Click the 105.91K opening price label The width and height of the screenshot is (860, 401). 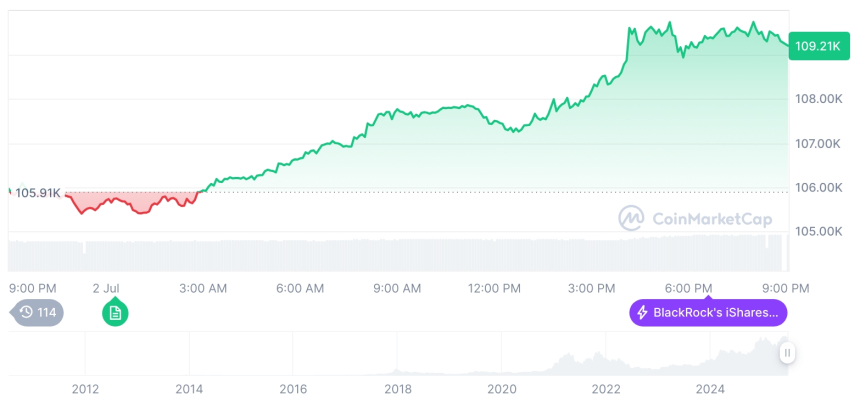[38, 193]
